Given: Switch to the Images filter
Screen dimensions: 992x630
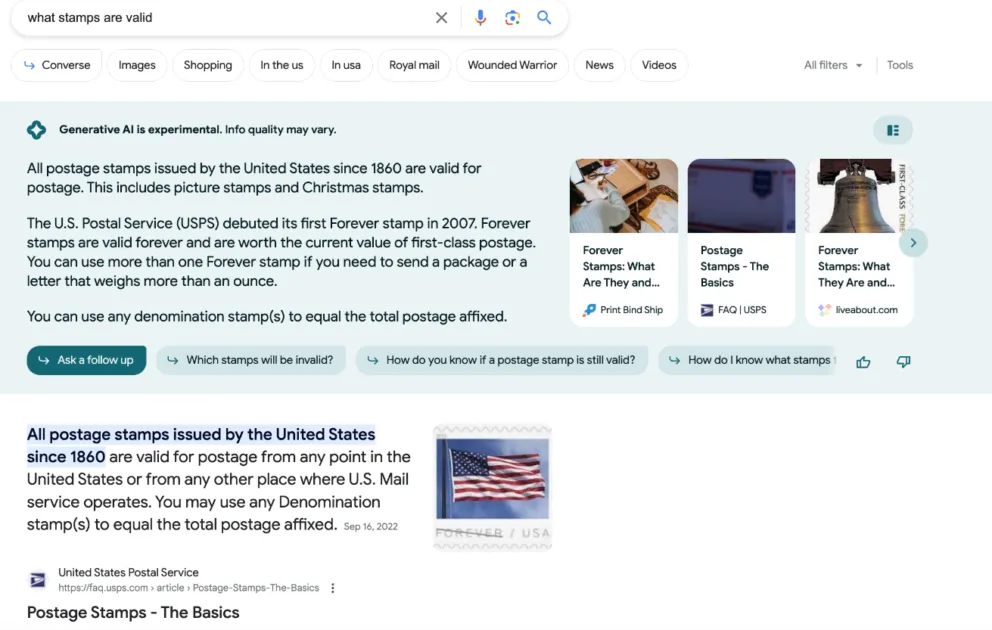Looking at the screenshot, I should (137, 65).
